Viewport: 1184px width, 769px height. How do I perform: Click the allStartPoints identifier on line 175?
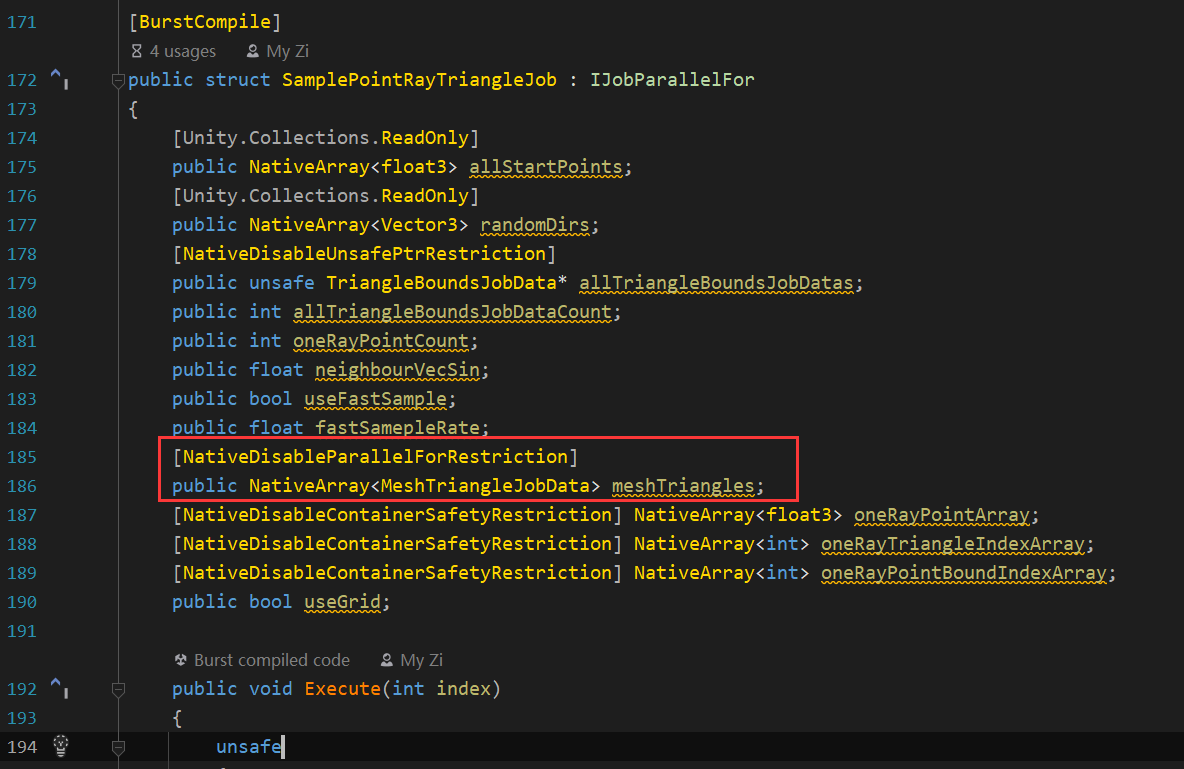coord(546,167)
